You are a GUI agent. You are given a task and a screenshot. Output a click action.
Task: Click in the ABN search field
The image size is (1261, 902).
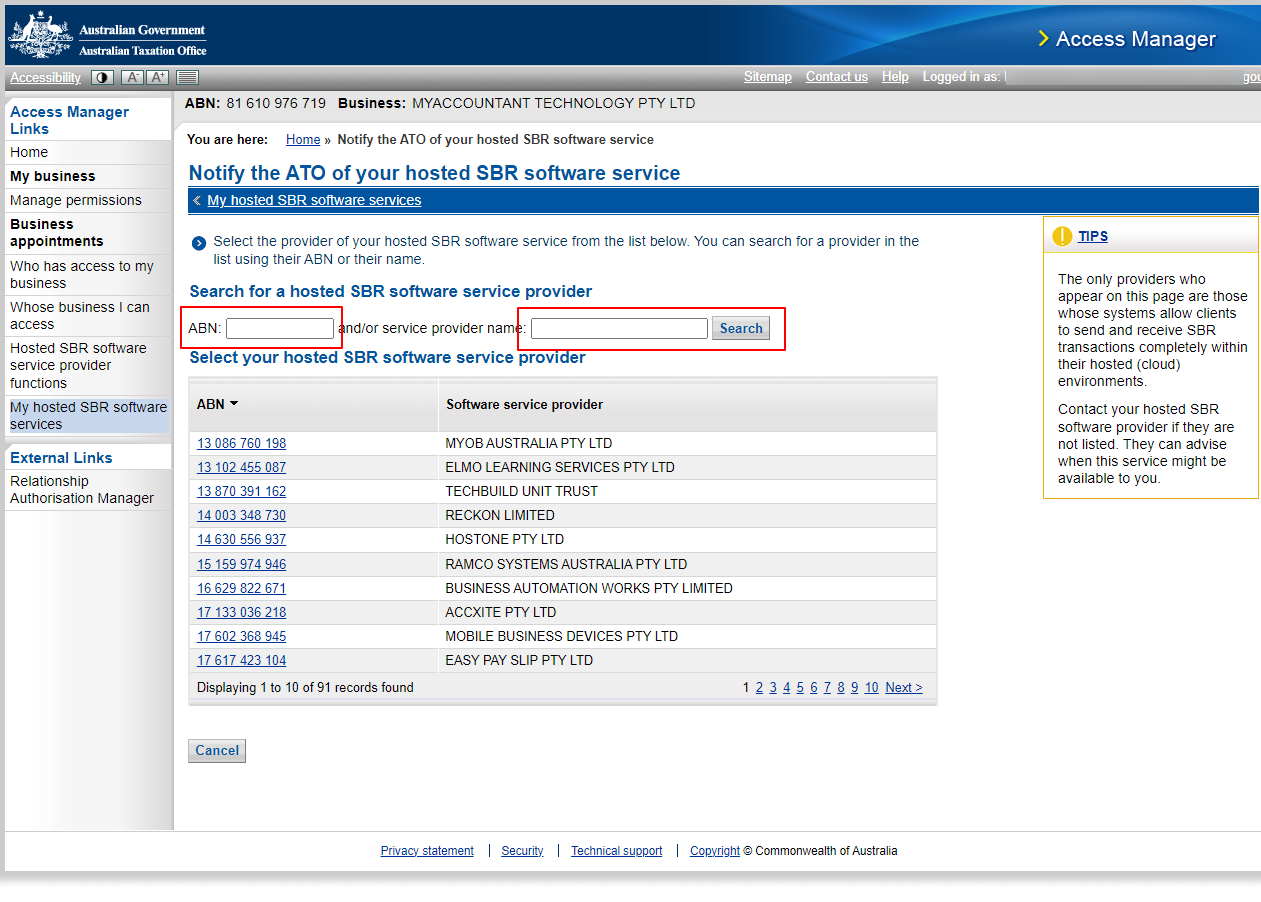coord(280,328)
